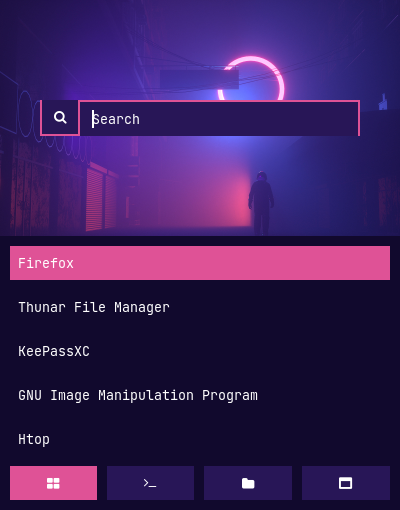Choose the window icon tab
400x510 pixels.
pos(346,483)
